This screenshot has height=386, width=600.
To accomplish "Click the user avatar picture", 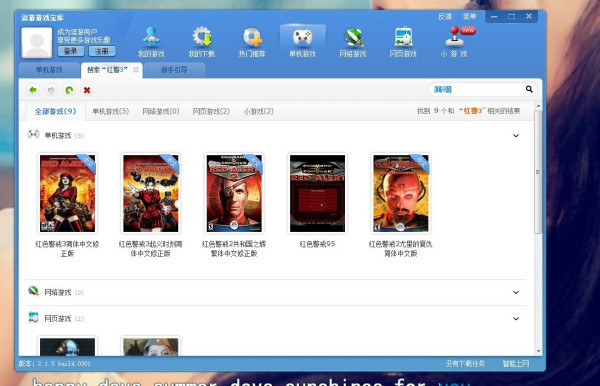I will [37, 42].
